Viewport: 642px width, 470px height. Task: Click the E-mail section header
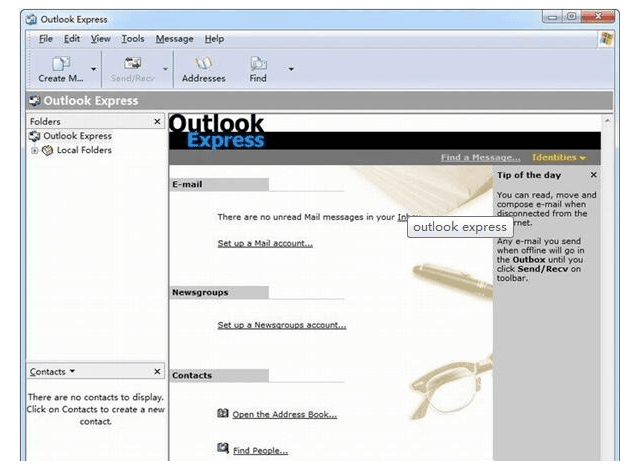pos(219,184)
